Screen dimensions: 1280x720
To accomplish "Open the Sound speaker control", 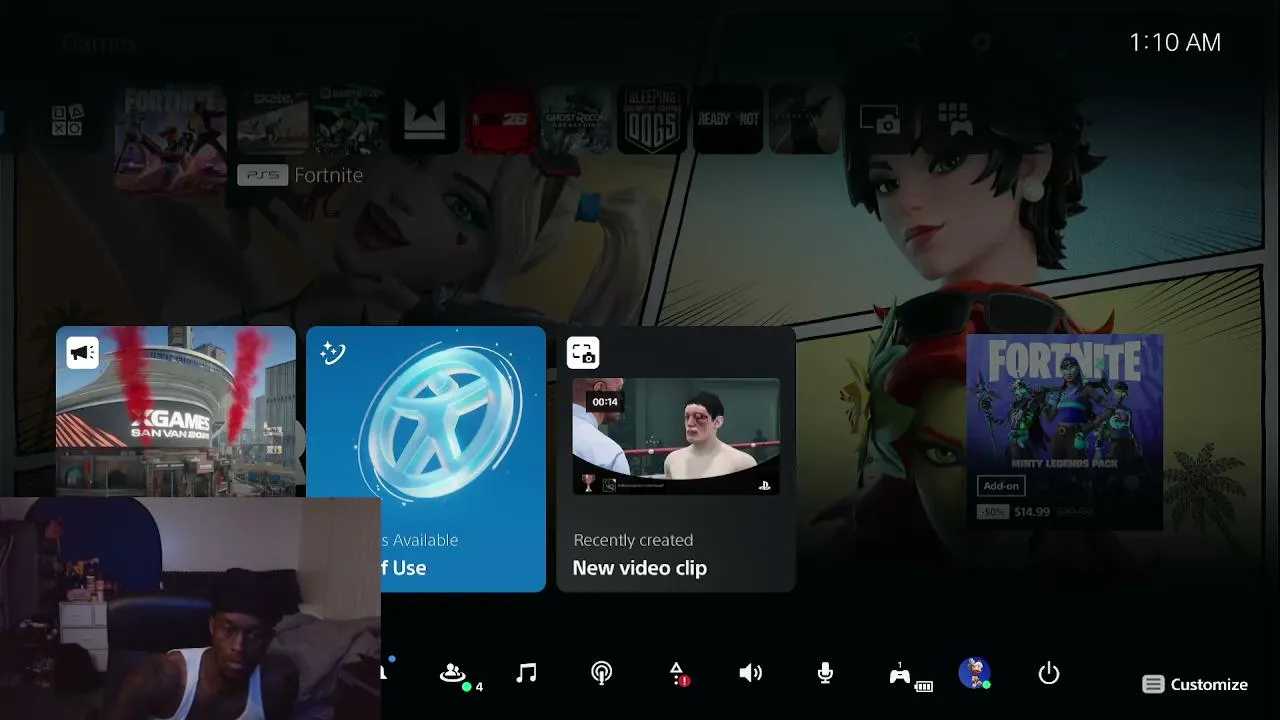I will coord(750,673).
